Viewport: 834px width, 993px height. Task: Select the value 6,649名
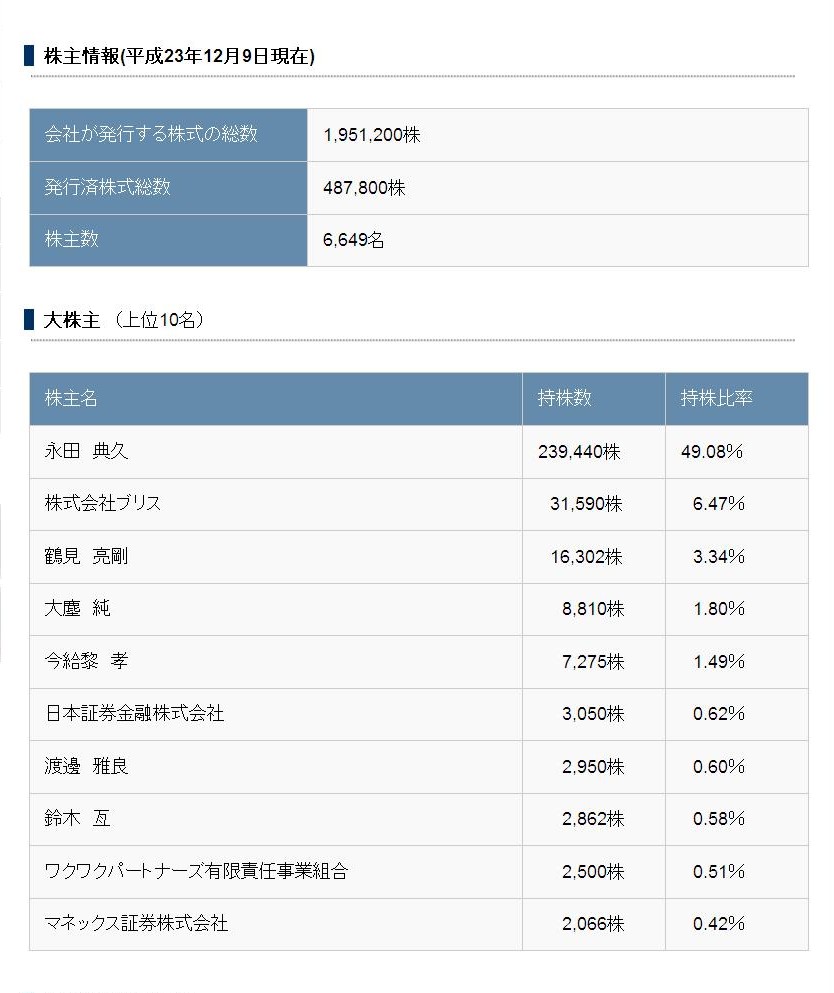pyautogui.click(x=353, y=240)
